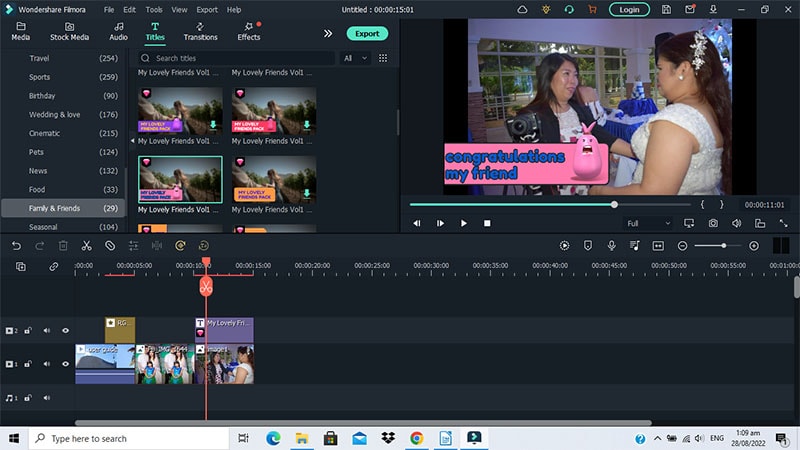
Task: Open the preview volume speaker icon
Action: point(736,223)
